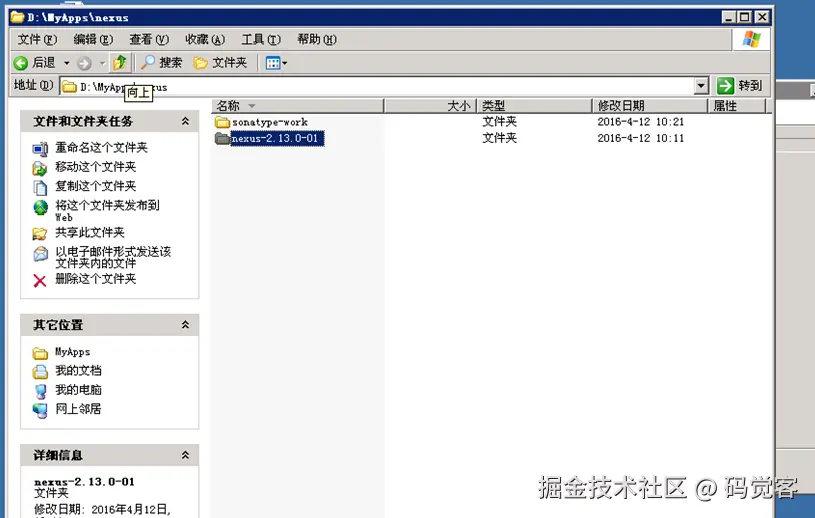Click the green 转到 Go button
The image size is (815, 518).
pyautogui.click(x=739, y=86)
